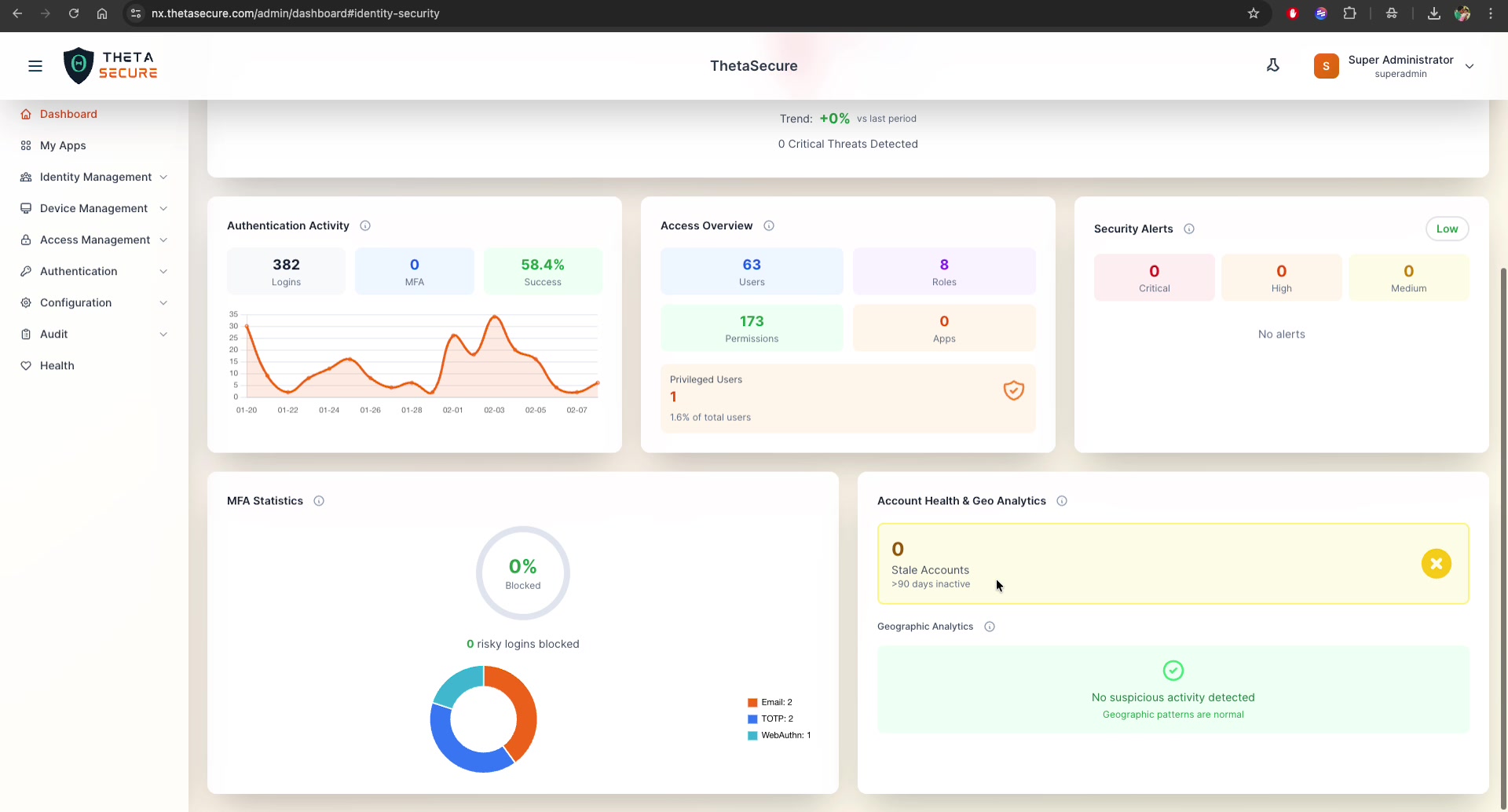Click info icon beside Authentication Activity
The image size is (1508, 812).
pyautogui.click(x=365, y=226)
